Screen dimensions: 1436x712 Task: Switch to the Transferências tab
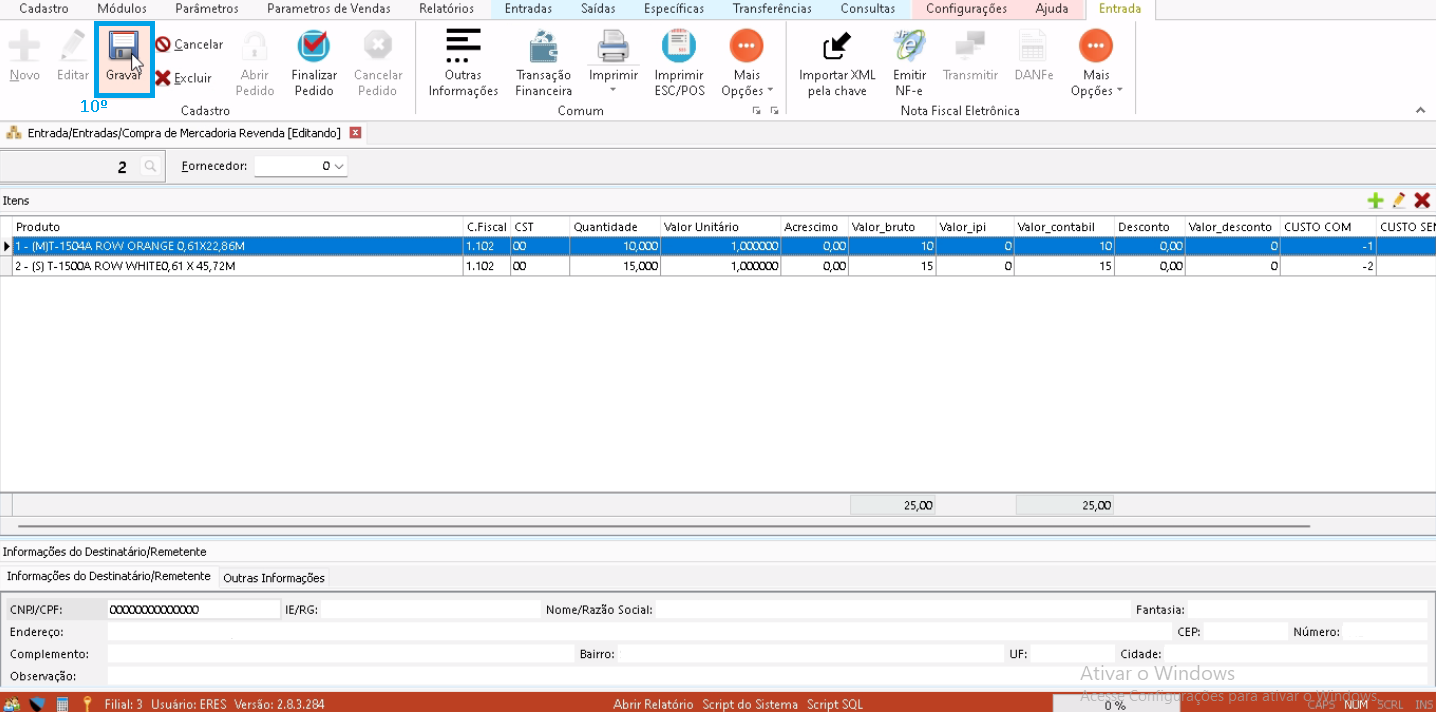772,8
